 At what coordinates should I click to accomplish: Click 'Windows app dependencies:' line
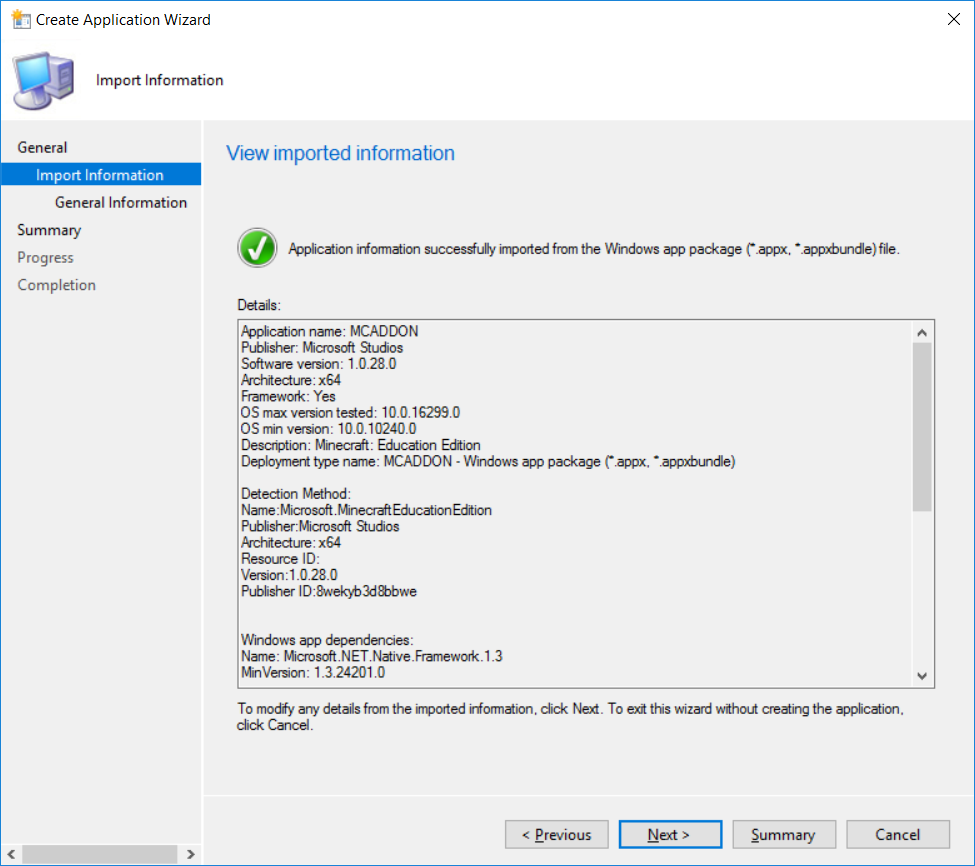pyautogui.click(x=327, y=640)
